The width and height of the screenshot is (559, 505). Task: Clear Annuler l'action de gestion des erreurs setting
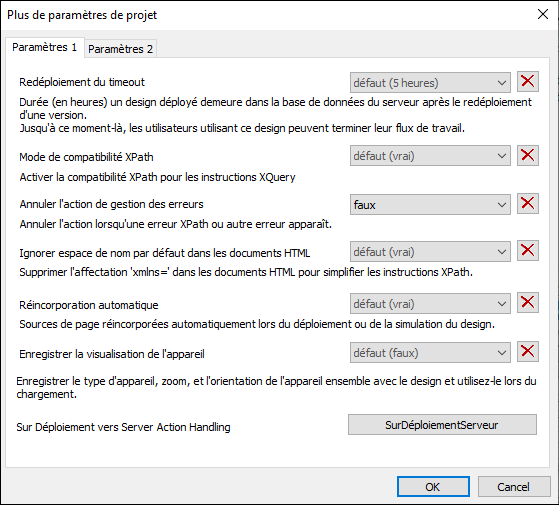528,204
